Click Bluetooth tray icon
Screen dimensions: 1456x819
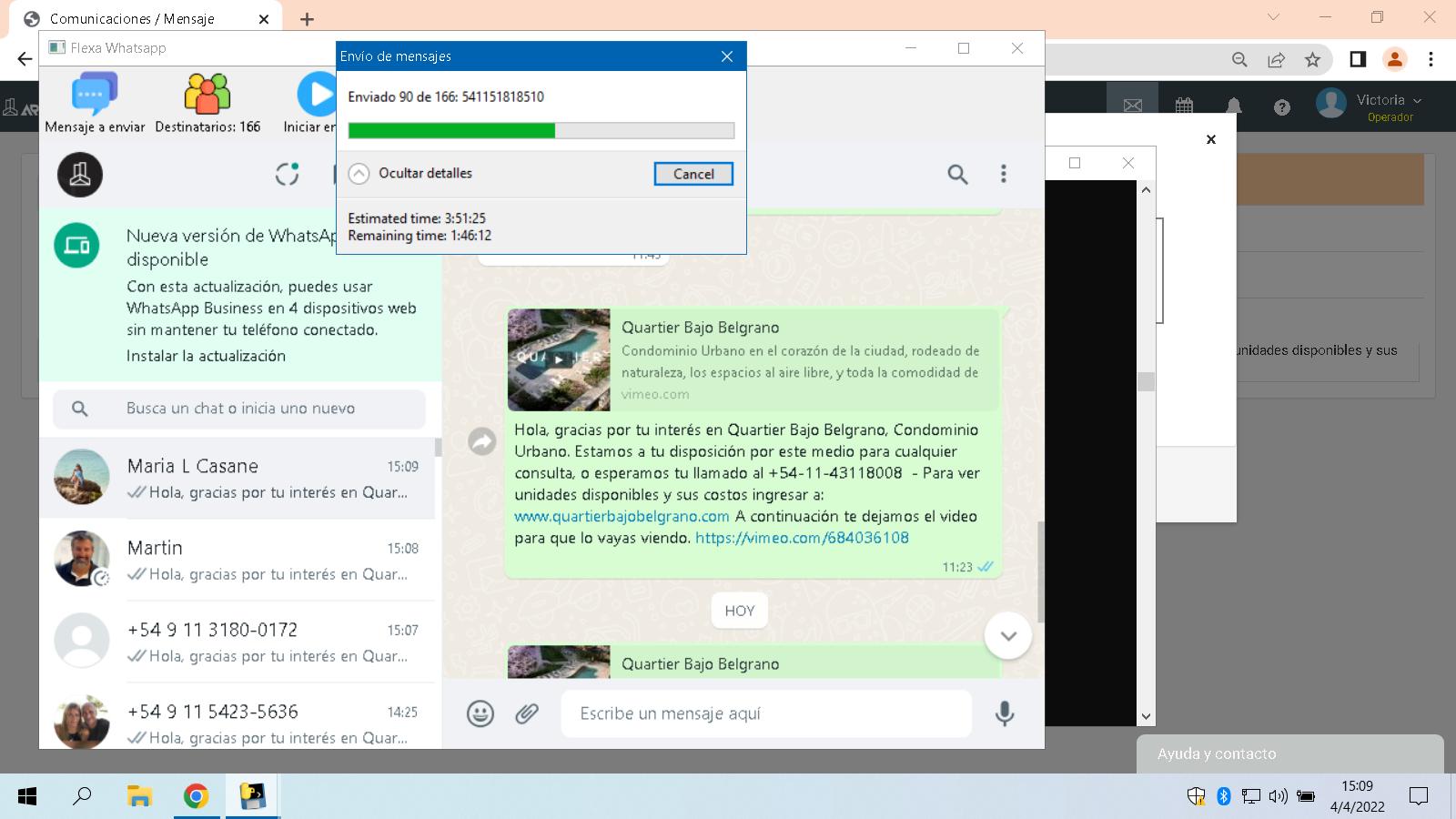[x=1224, y=796]
